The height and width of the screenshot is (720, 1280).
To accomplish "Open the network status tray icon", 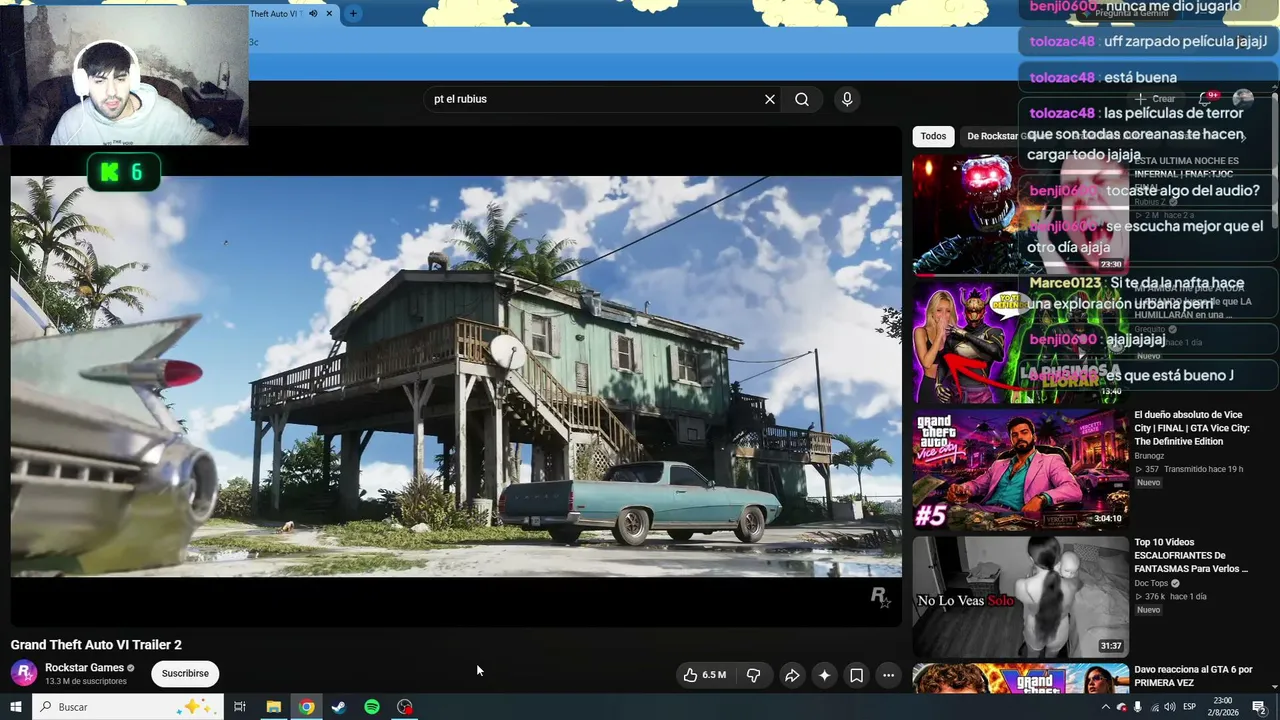I will point(1154,707).
